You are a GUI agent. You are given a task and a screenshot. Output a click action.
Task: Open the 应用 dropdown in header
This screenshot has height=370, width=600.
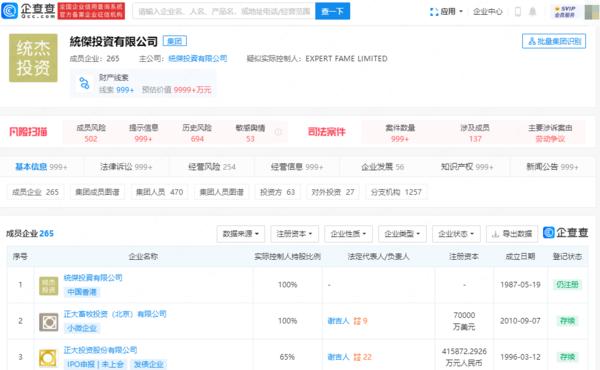446,11
